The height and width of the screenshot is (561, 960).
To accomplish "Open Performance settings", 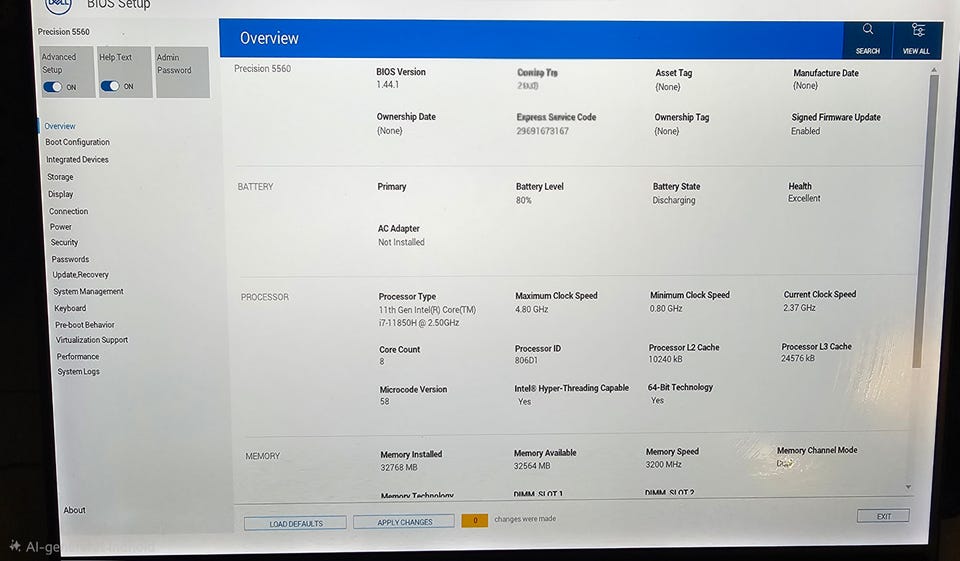I will pyautogui.click(x=78, y=356).
